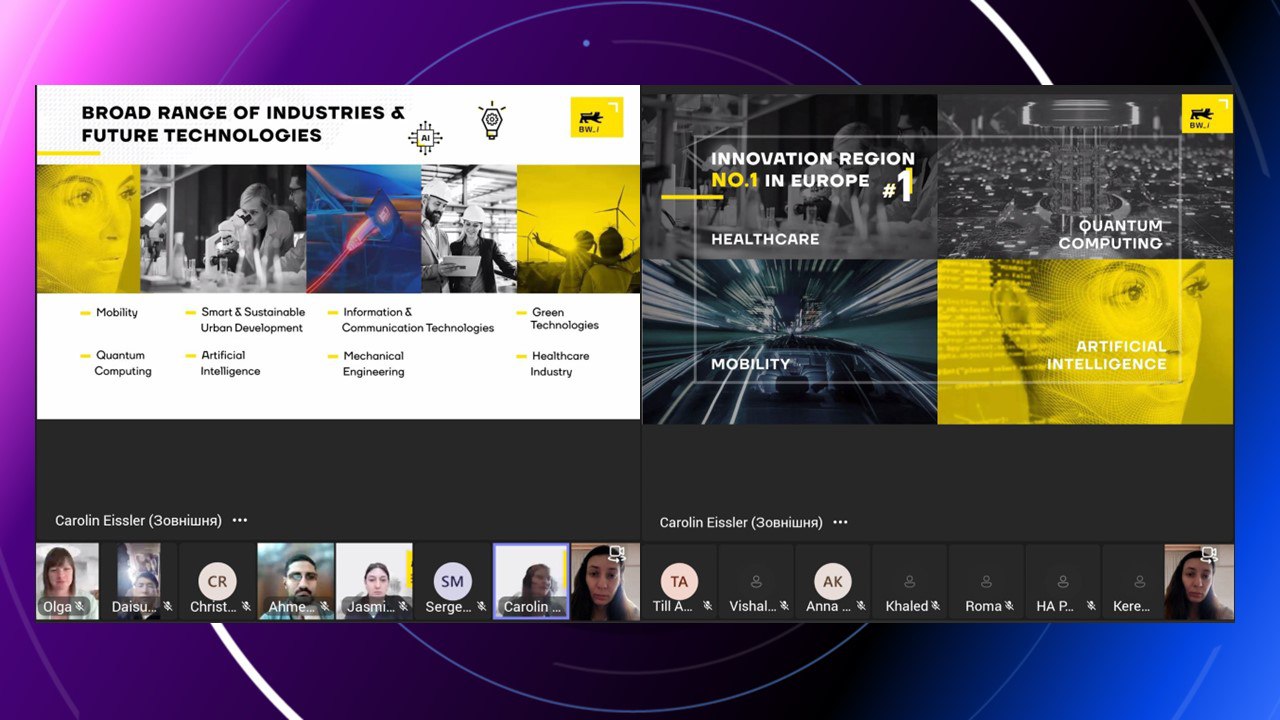Click the muted mic icon next to Anna …

[861, 606]
